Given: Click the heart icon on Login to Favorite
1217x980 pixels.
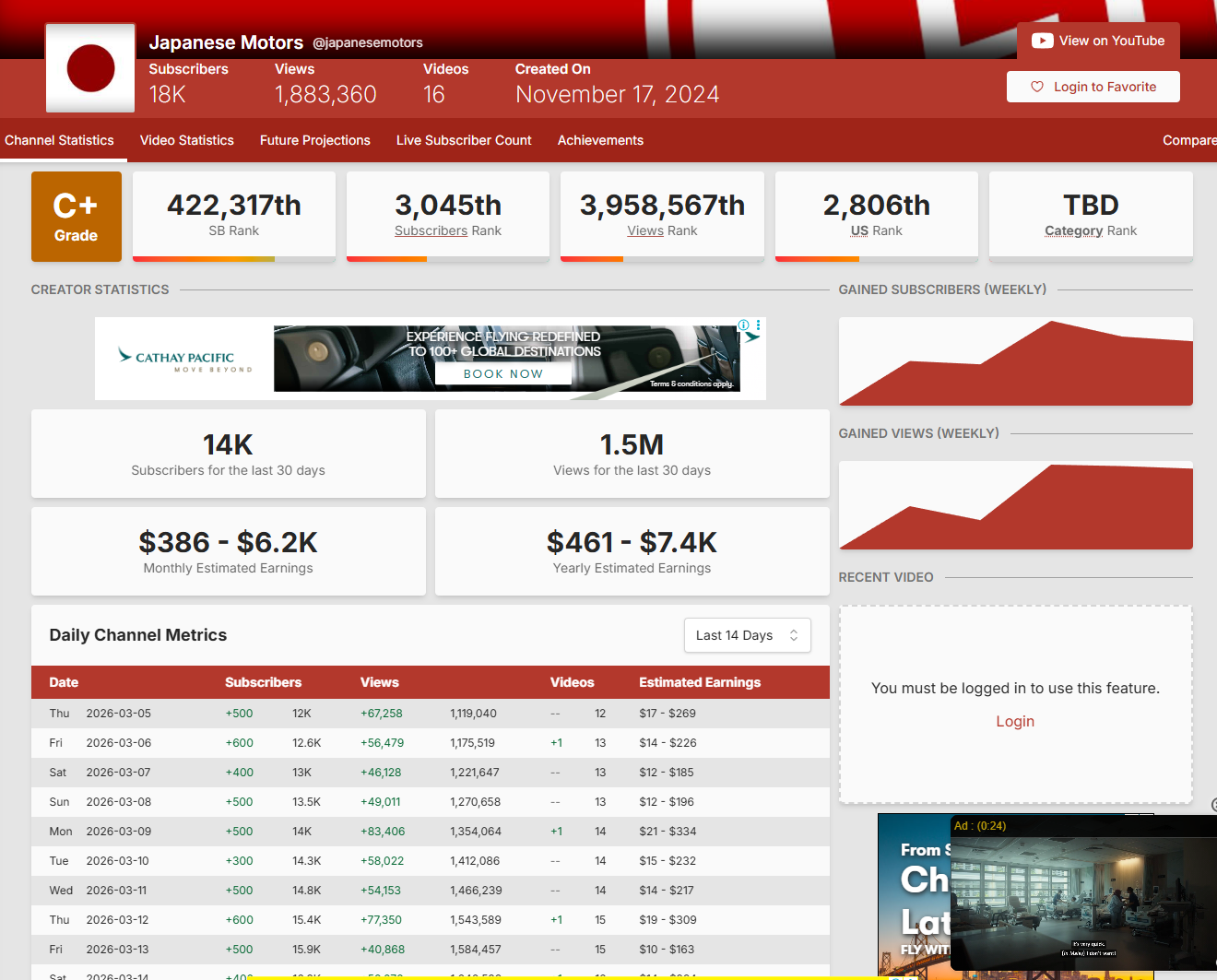Looking at the screenshot, I should tap(1037, 87).
